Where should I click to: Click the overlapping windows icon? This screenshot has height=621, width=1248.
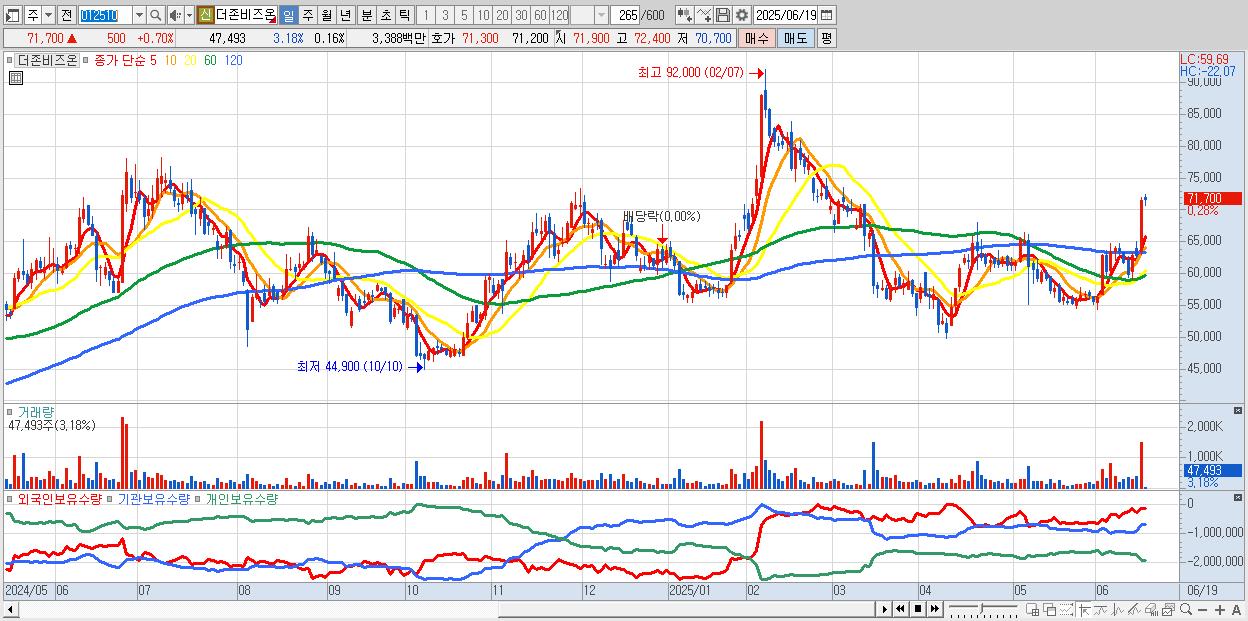1049,609
